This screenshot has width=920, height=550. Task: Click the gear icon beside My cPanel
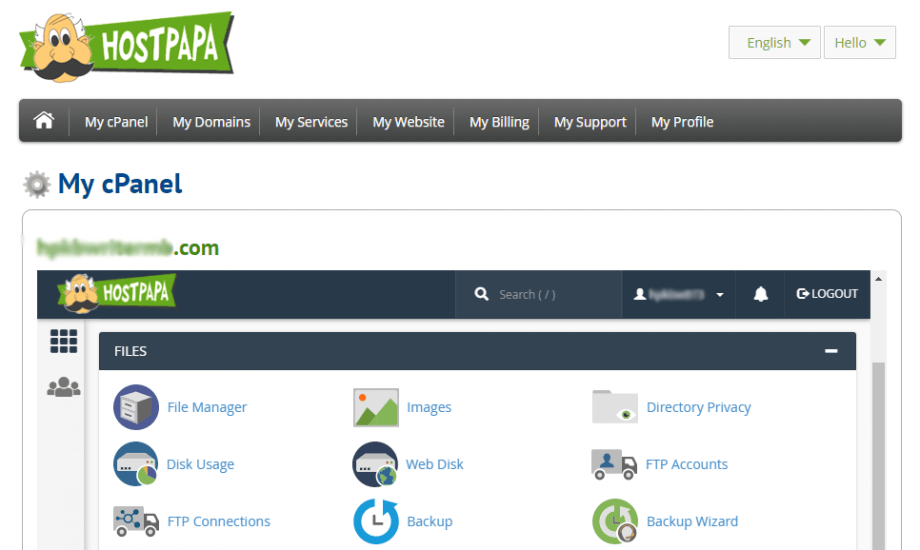coord(37,184)
